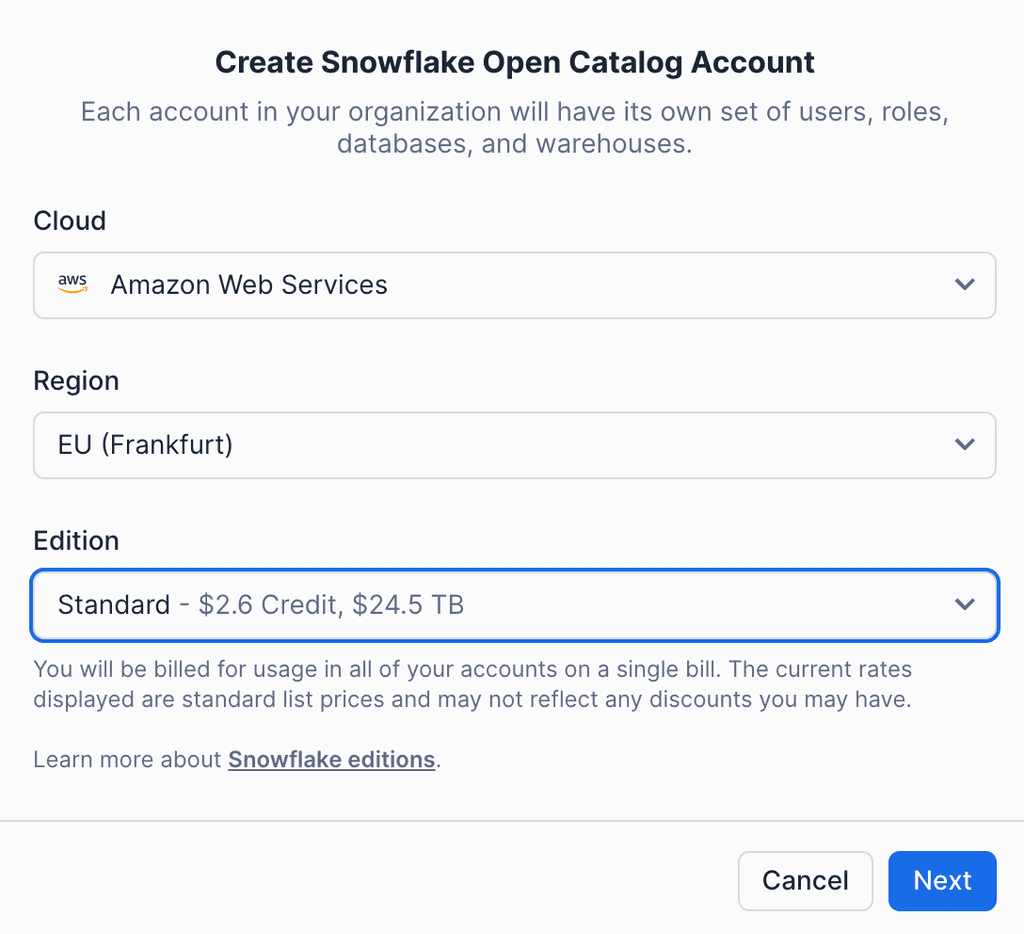Cancel the Open Catalog account creation
The image size is (1024, 934).
pos(805,881)
